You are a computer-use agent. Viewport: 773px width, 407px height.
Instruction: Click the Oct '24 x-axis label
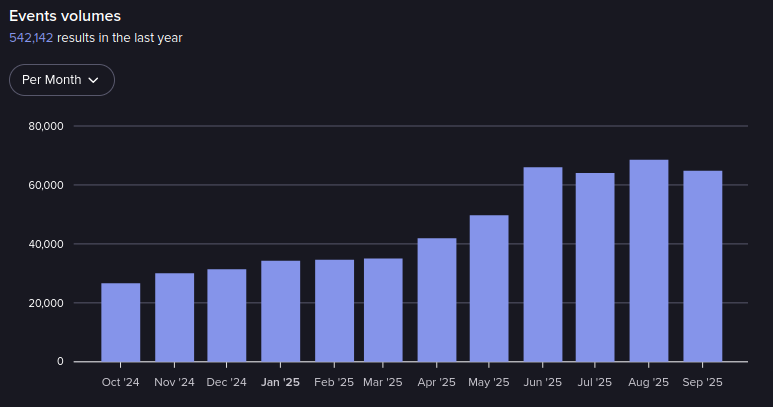(121, 382)
